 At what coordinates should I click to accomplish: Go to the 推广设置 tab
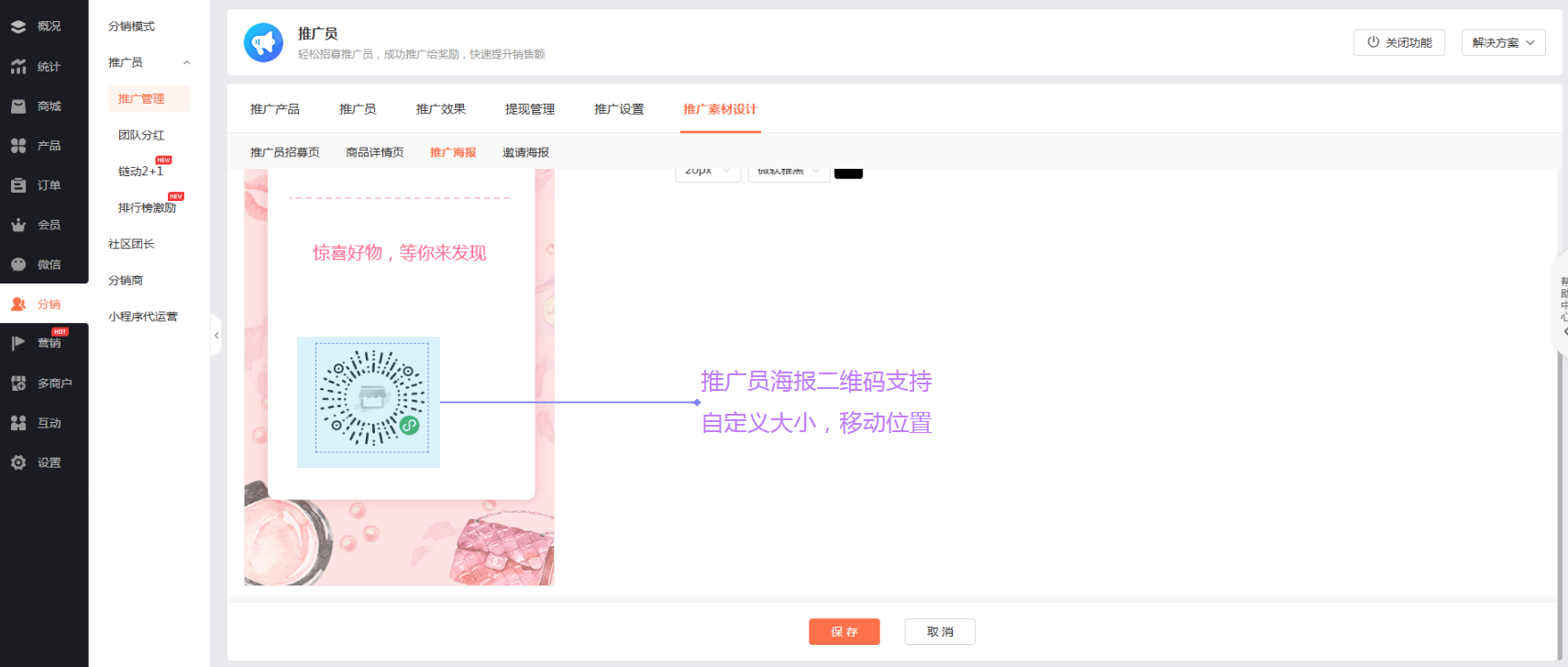pos(619,109)
